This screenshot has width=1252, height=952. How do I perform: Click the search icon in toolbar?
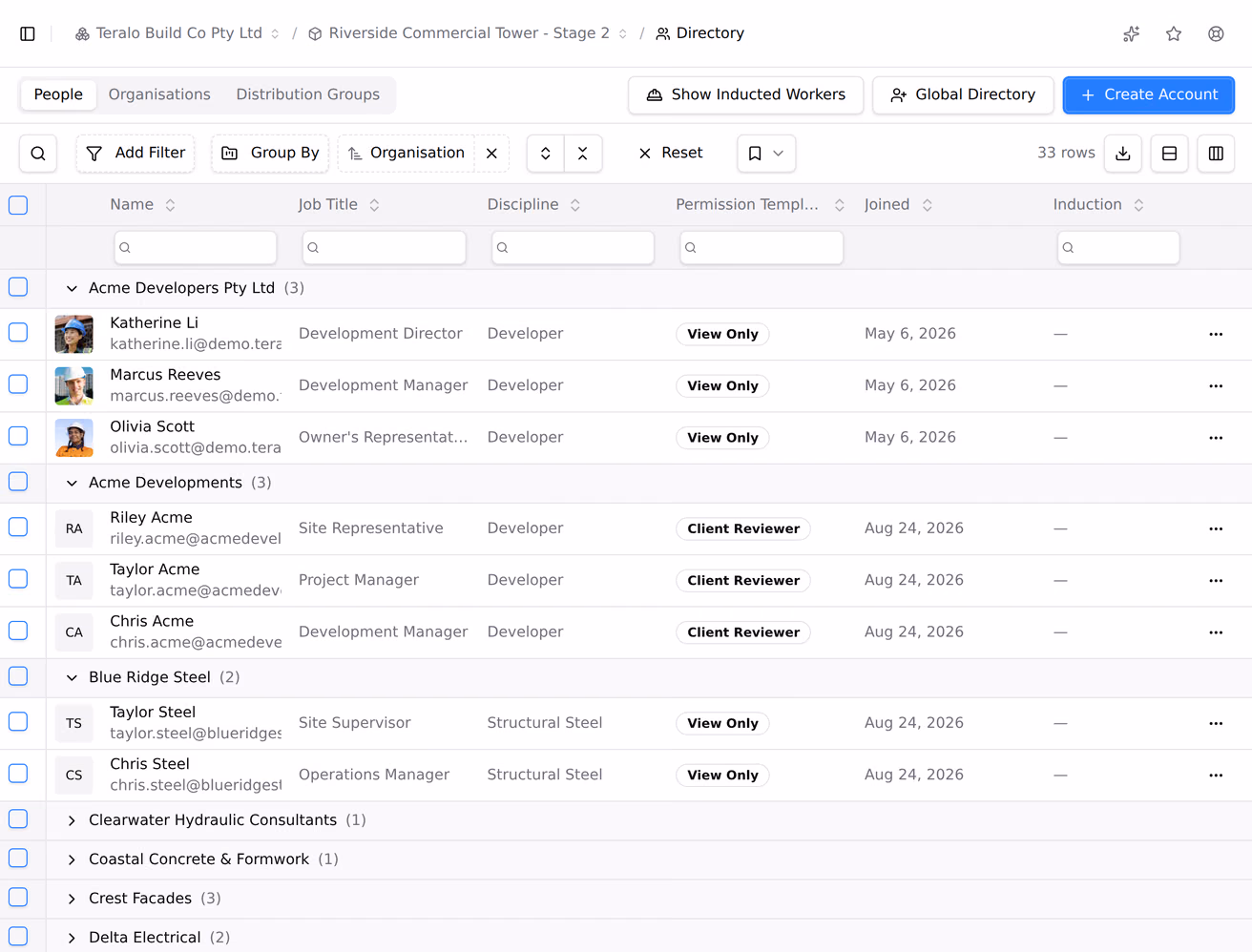coord(38,154)
